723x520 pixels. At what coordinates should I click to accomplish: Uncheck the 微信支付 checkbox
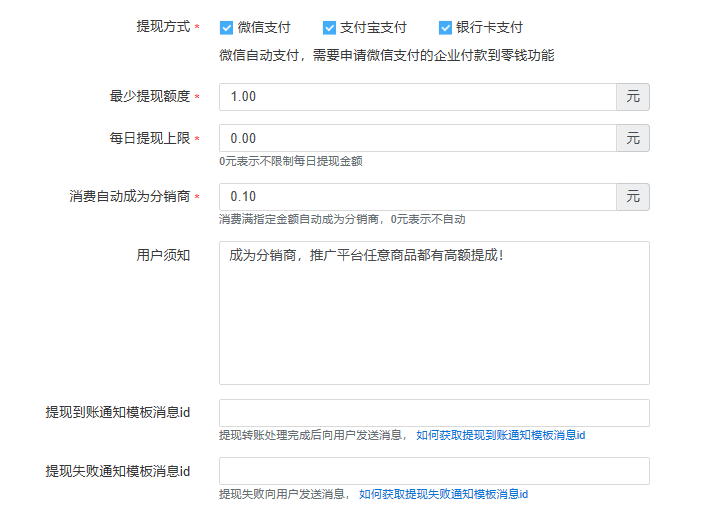(227, 28)
